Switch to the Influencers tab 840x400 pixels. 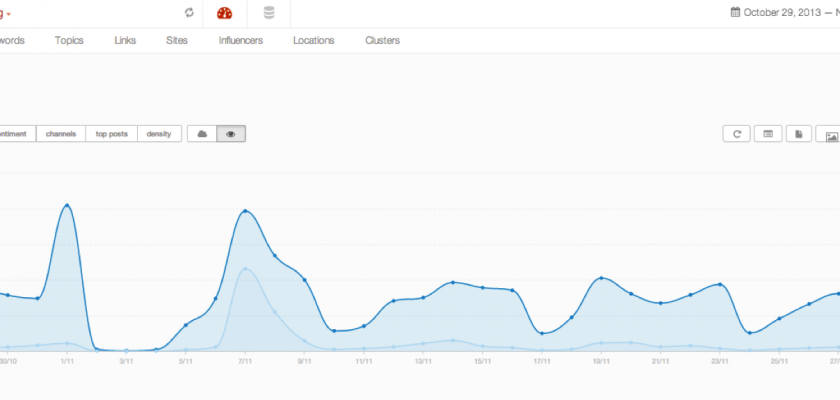click(x=241, y=41)
